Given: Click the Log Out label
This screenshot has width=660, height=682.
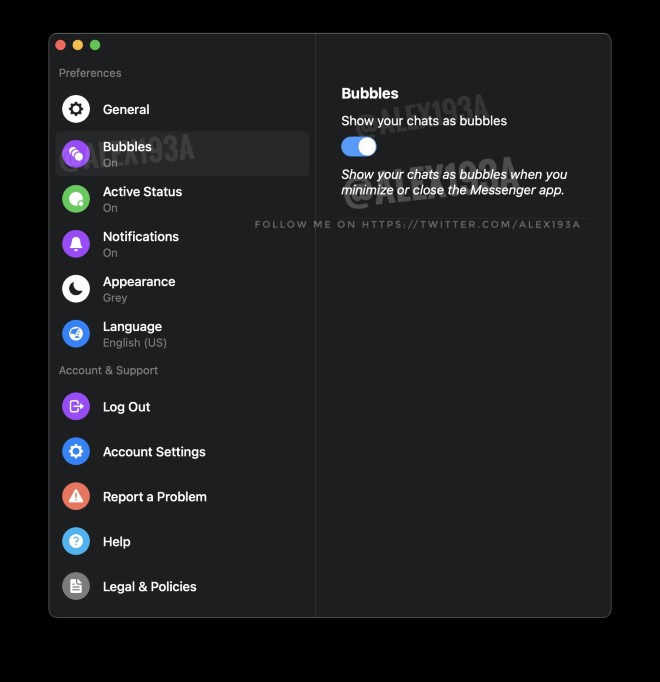Looking at the screenshot, I should [126, 407].
